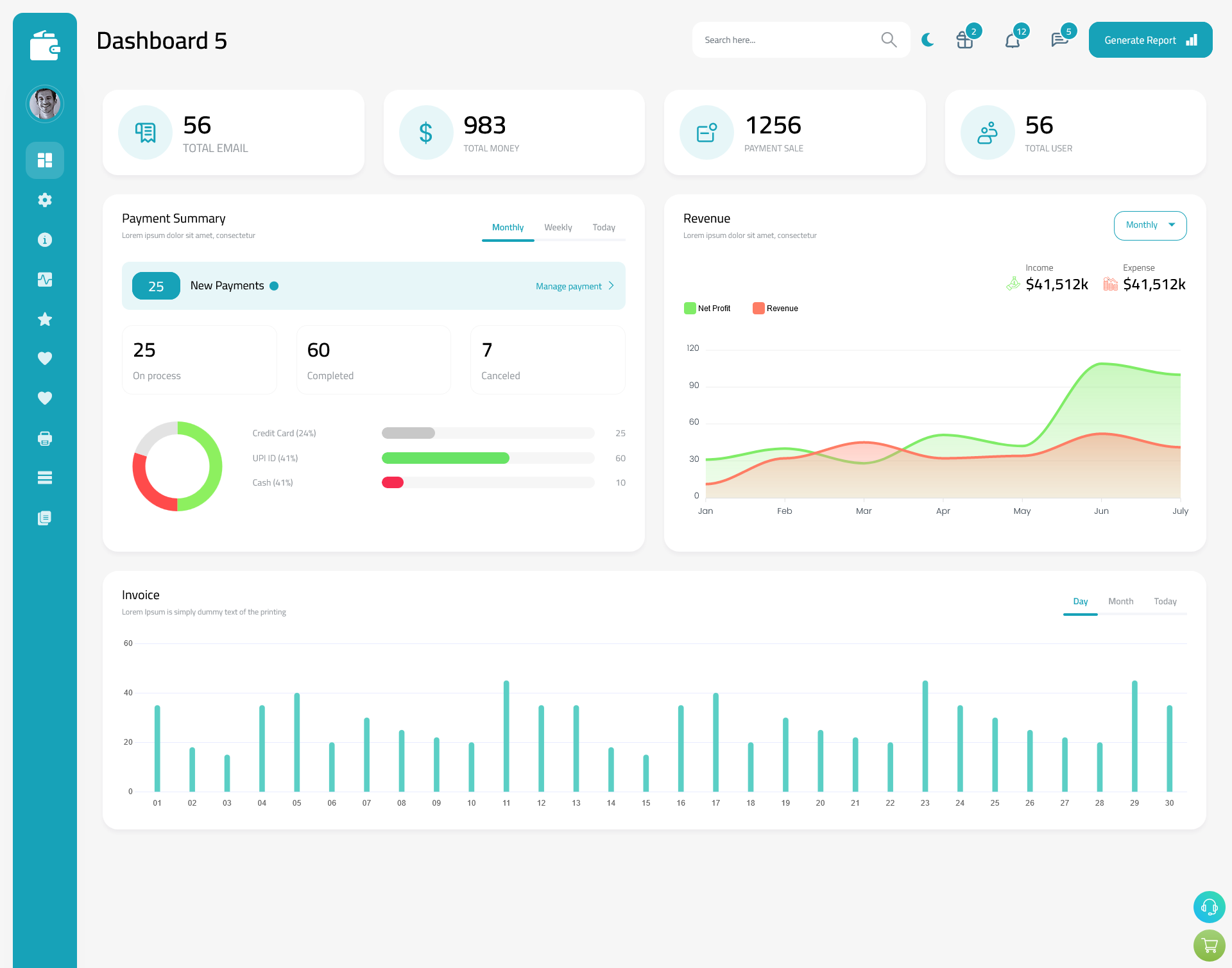Click Generate Report button top right
Screen dimensions: 1232x968
coord(1149,40)
